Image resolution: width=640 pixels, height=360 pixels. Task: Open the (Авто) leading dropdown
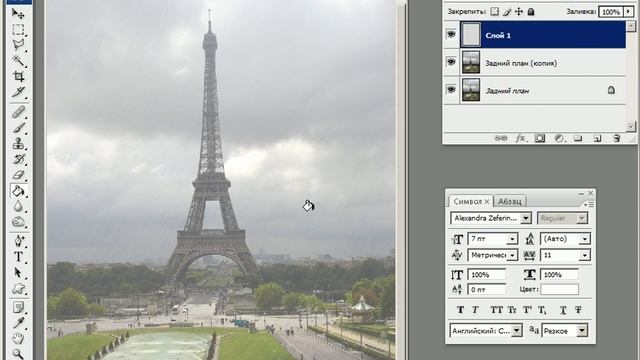click(585, 239)
